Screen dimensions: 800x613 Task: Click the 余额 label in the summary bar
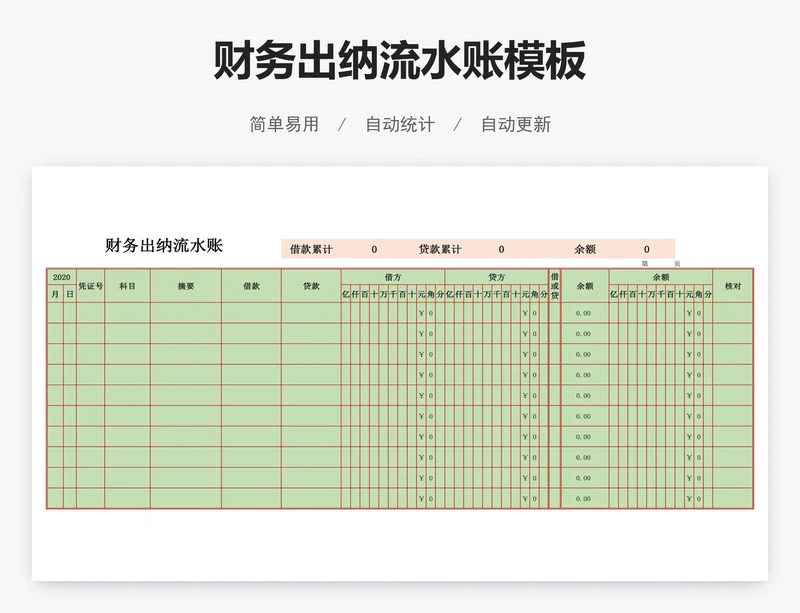(585, 249)
